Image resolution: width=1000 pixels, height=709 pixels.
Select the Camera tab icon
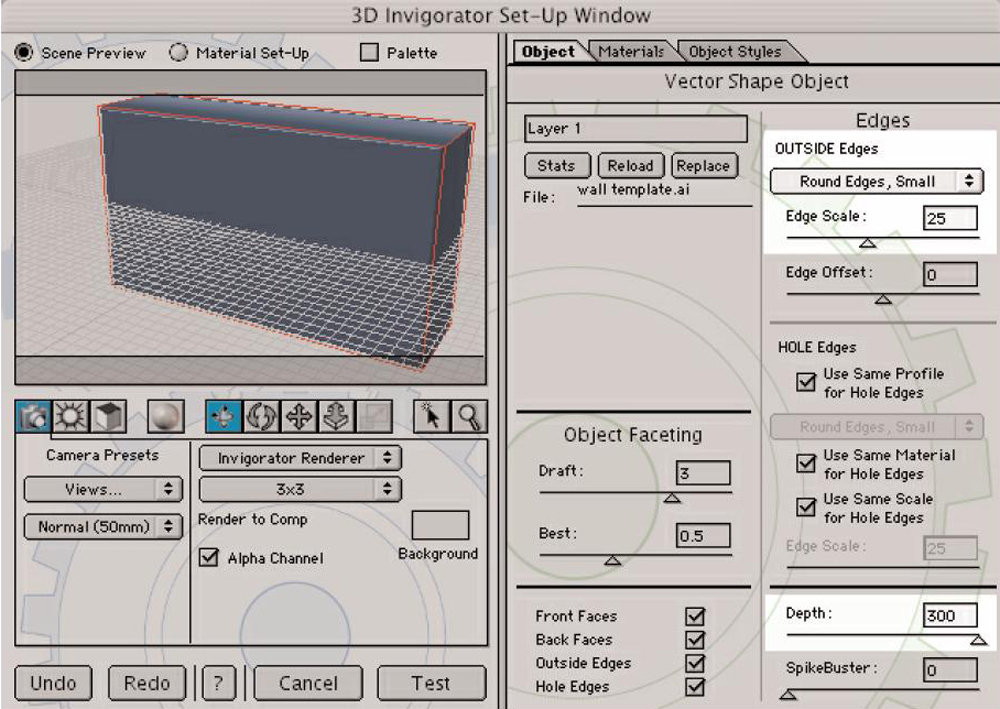tap(33, 417)
